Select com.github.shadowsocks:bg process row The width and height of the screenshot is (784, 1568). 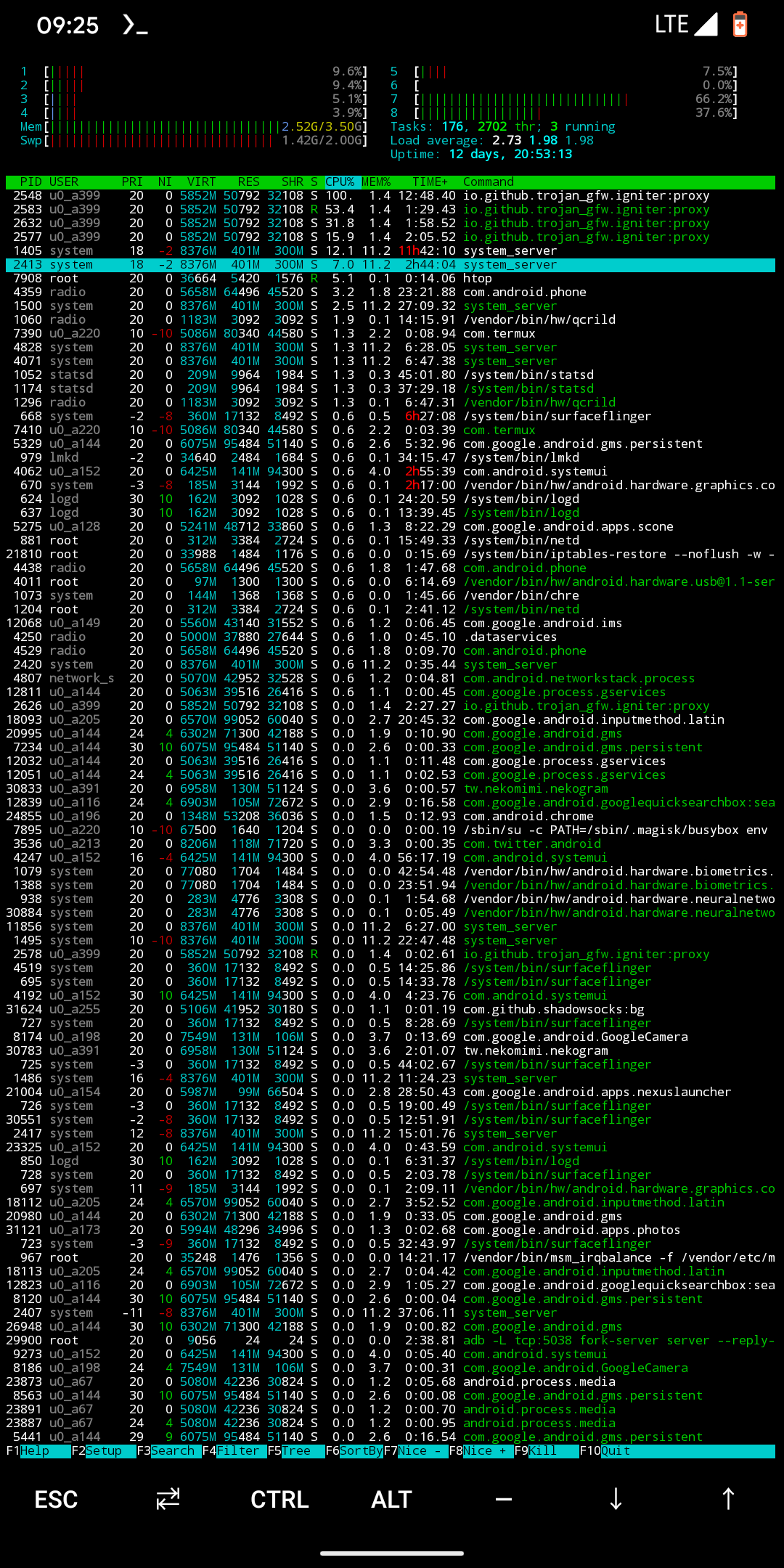coord(391,1010)
